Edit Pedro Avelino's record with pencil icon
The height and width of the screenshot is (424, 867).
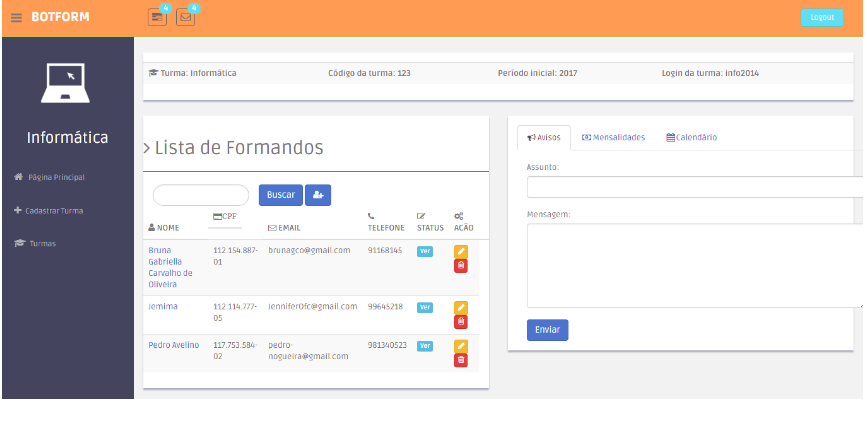coord(461,346)
